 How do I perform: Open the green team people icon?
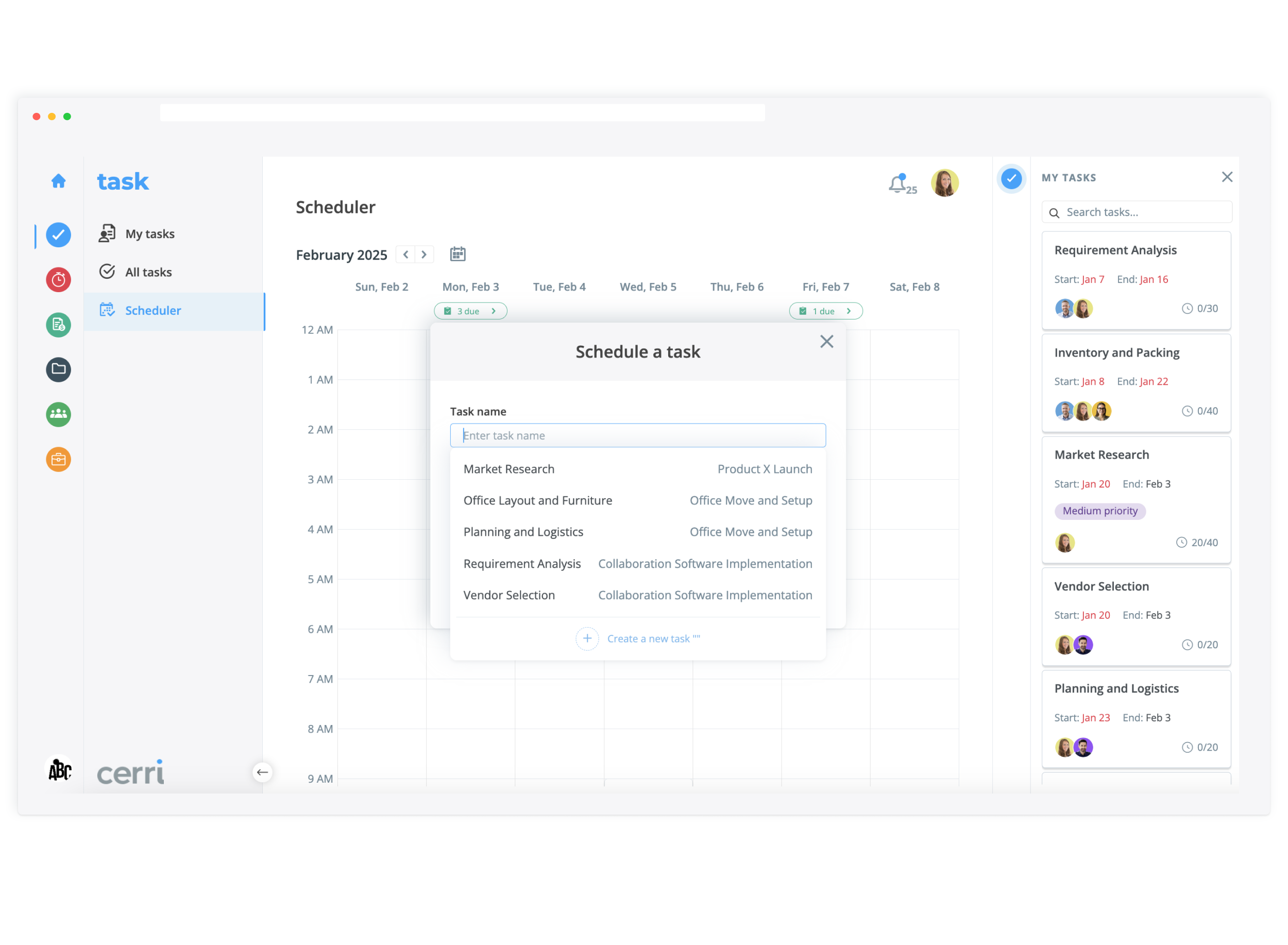[x=58, y=414]
